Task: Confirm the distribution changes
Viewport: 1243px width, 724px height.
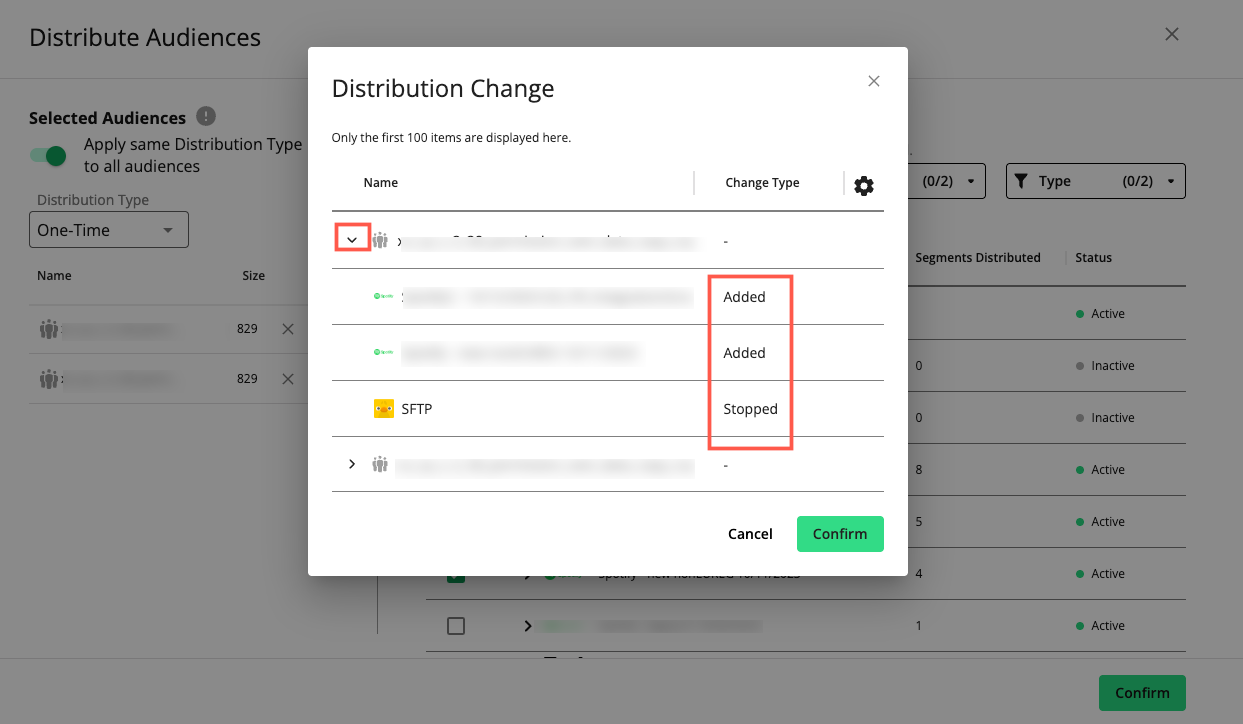Action: (840, 533)
